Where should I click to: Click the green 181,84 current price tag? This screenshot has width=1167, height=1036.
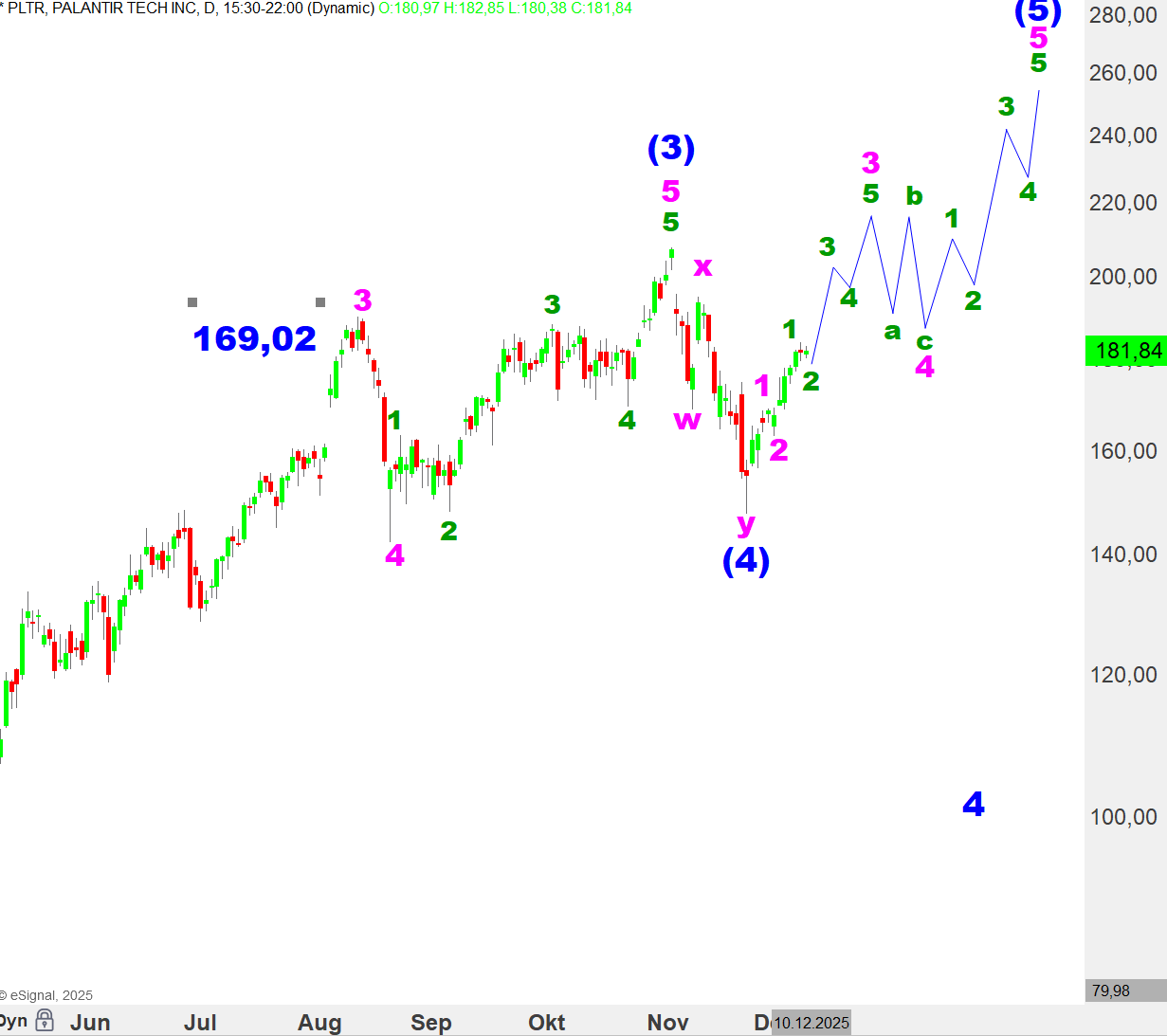coord(1126,352)
